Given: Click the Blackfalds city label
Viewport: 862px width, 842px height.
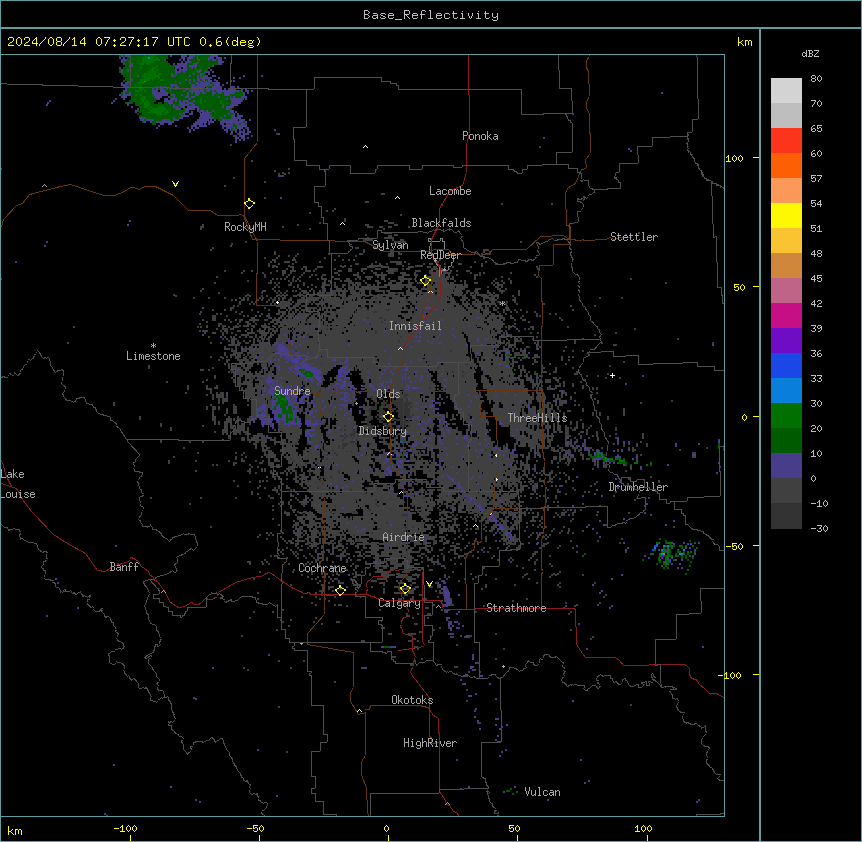Looking at the screenshot, I should [441, 223].
